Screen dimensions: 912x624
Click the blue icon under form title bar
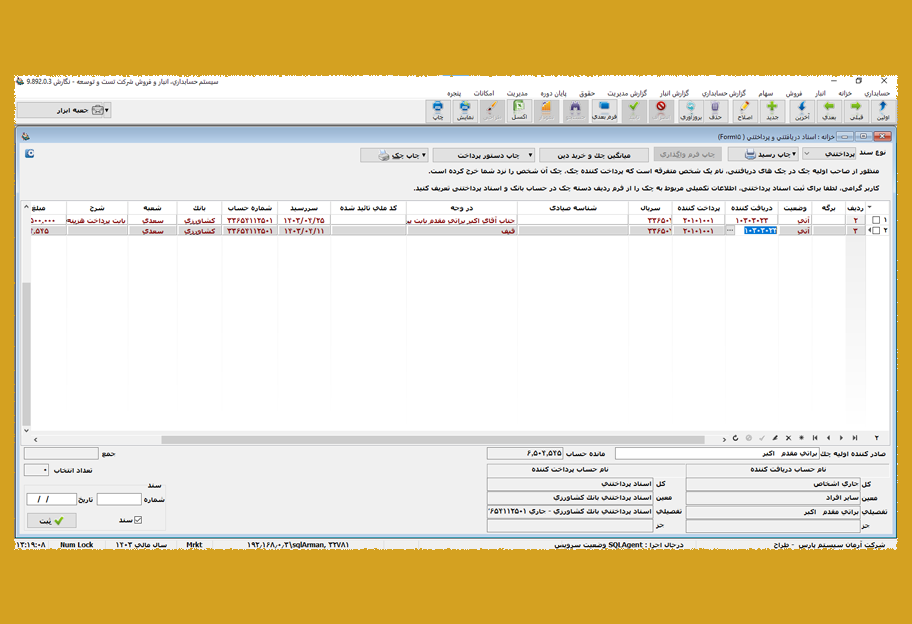tap(30, 154)
